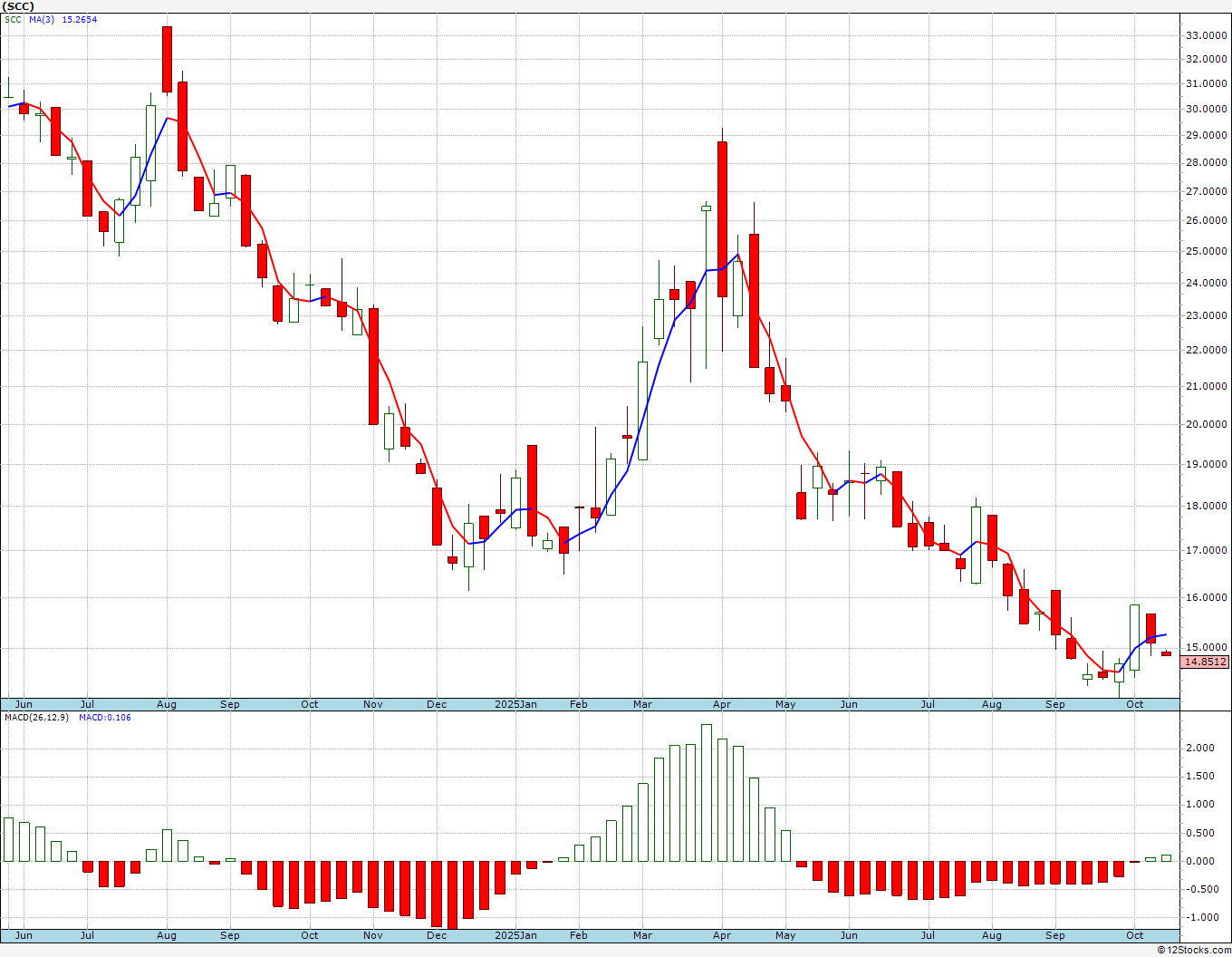Select the 33.0000 price axis label
Screen dimensions: 1232x957
click(x=1206, y=35)
